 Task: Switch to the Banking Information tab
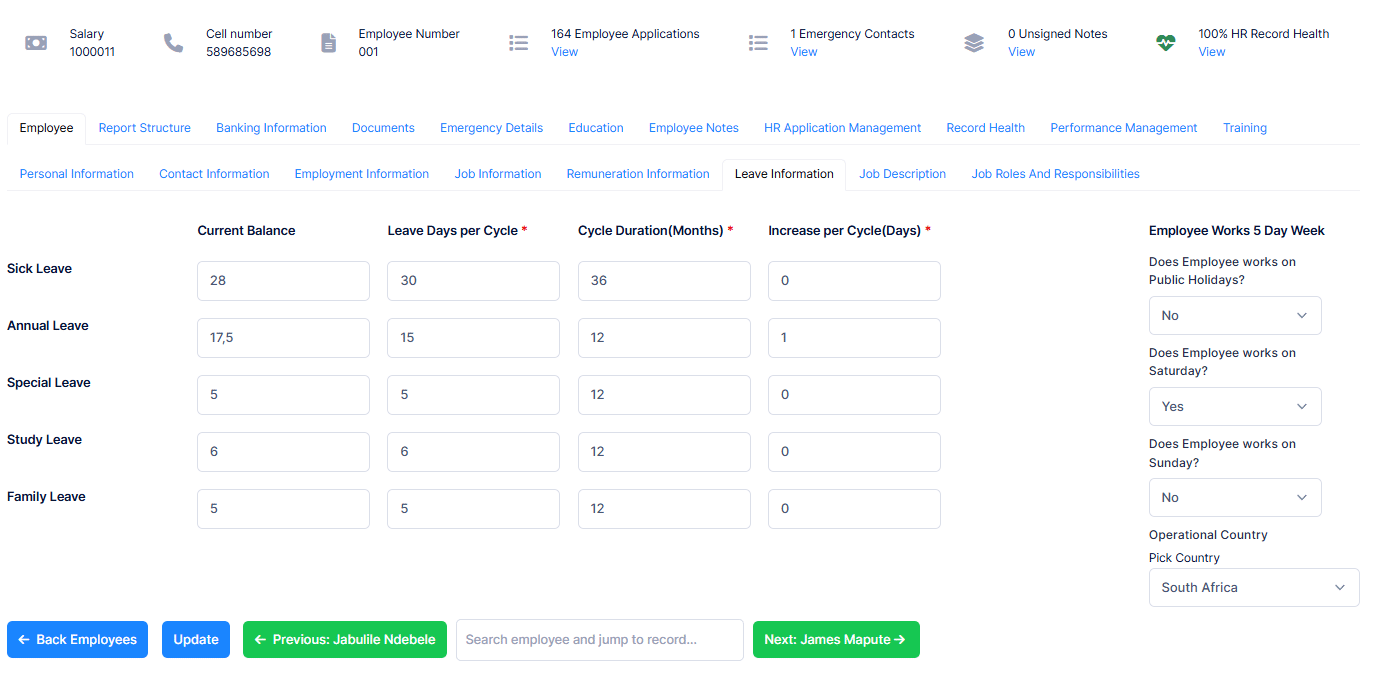click(x=271, y=128)
